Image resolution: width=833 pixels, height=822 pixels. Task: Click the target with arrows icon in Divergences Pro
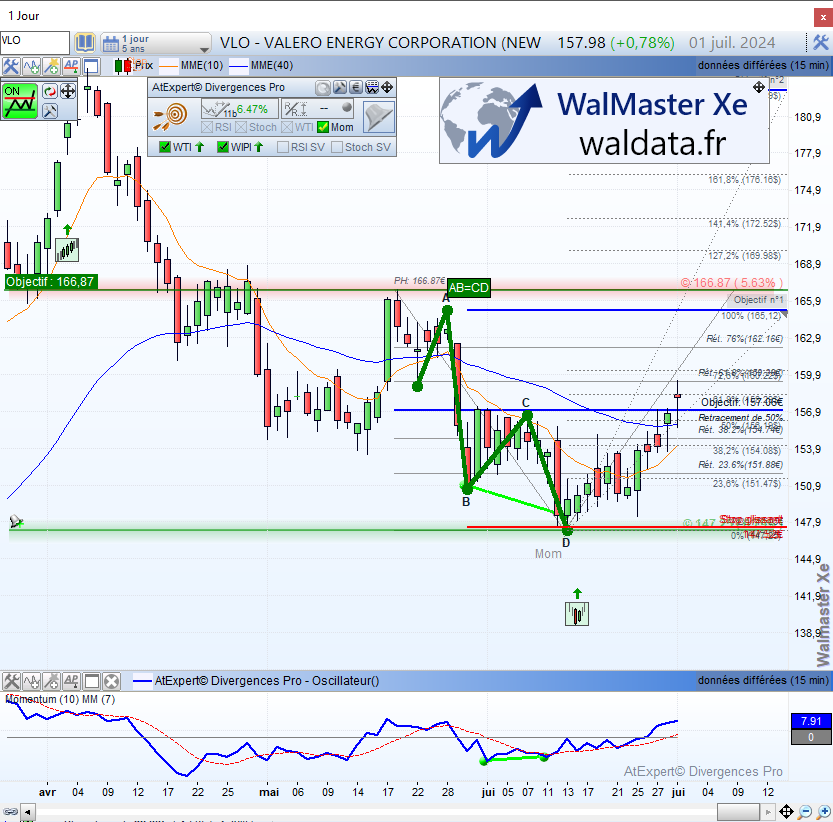[x=172, y=116]
